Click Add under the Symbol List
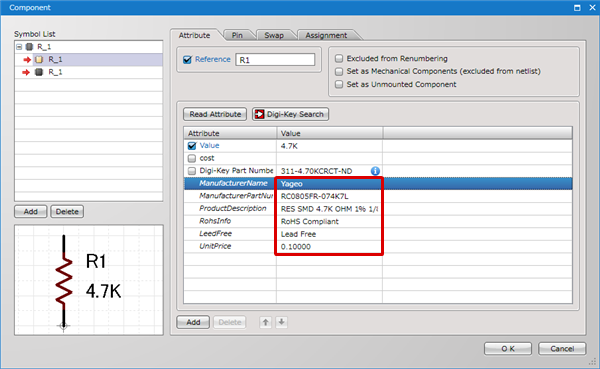The image size is (600, 369). [31, 211]
